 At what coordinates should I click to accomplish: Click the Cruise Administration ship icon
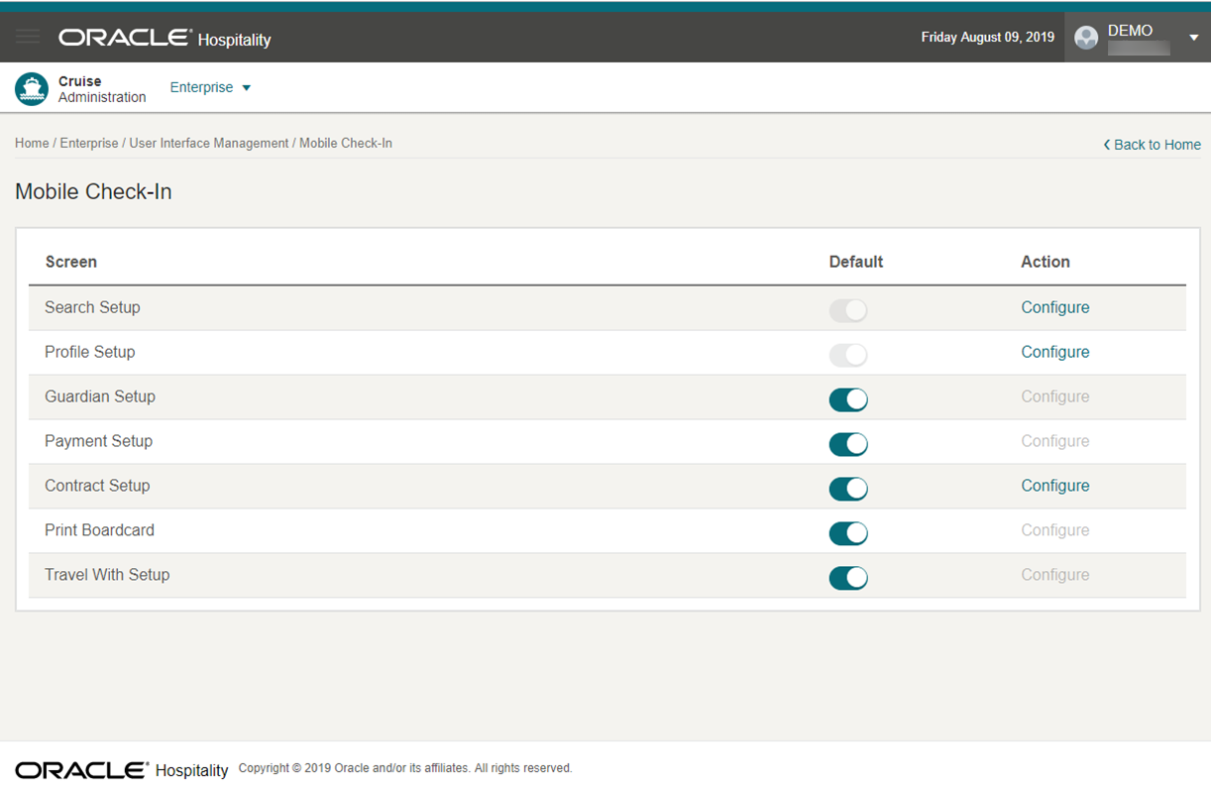32,89
